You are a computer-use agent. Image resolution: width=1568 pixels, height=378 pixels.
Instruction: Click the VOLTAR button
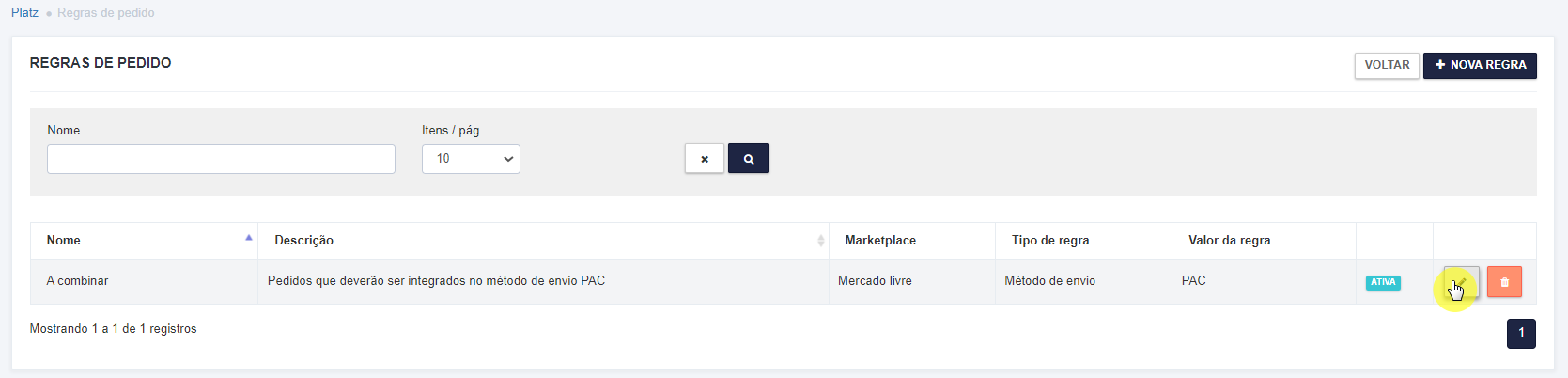1387,65
